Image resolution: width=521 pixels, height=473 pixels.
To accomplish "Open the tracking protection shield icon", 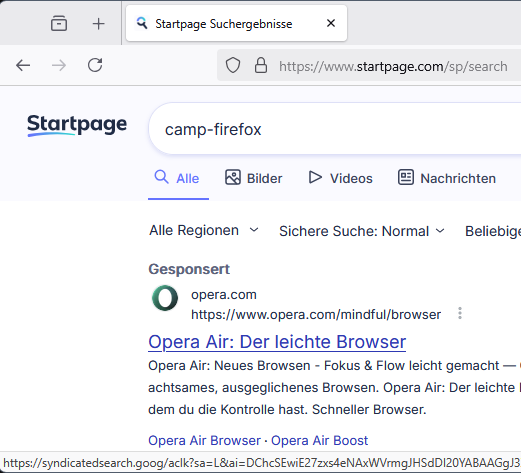I will pyautogui.click(x=233, y=65).
